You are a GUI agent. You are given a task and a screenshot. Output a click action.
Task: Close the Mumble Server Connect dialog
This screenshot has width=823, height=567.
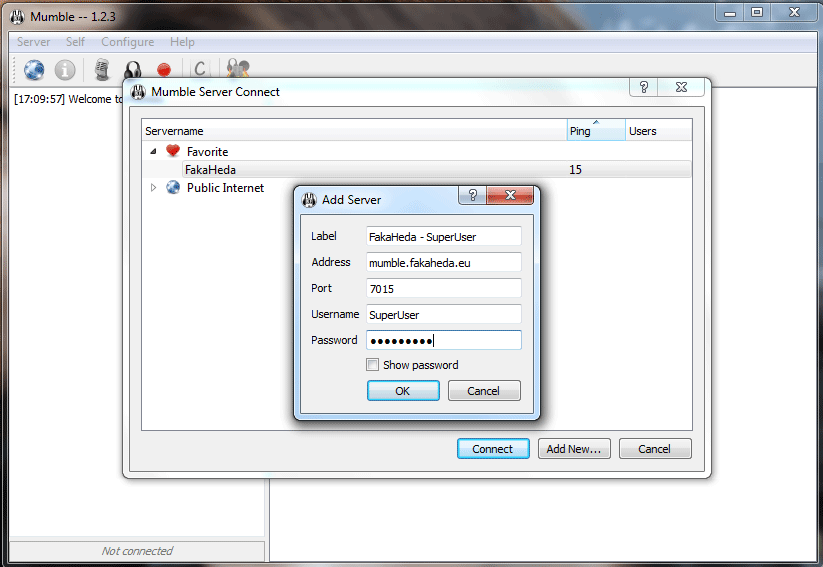681,87
